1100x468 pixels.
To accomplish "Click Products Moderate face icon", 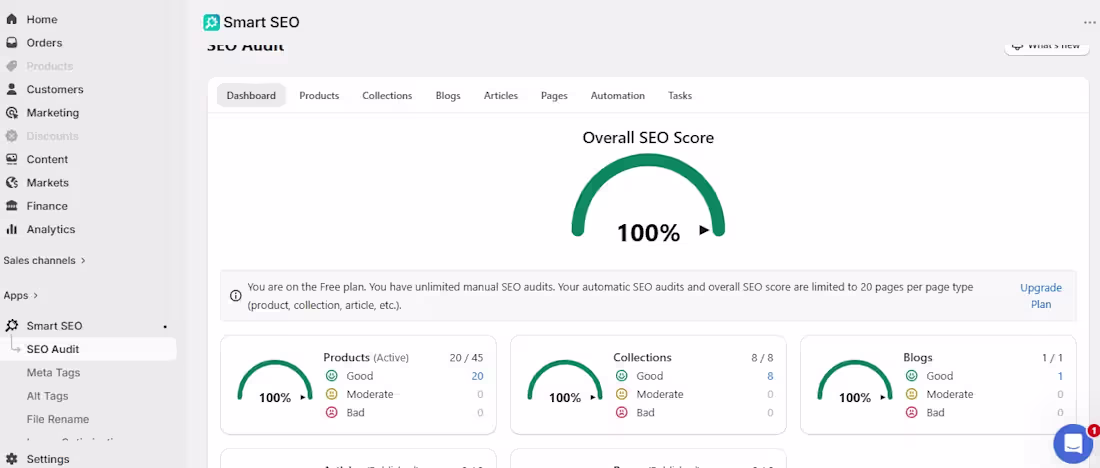I will pos(332,394).
